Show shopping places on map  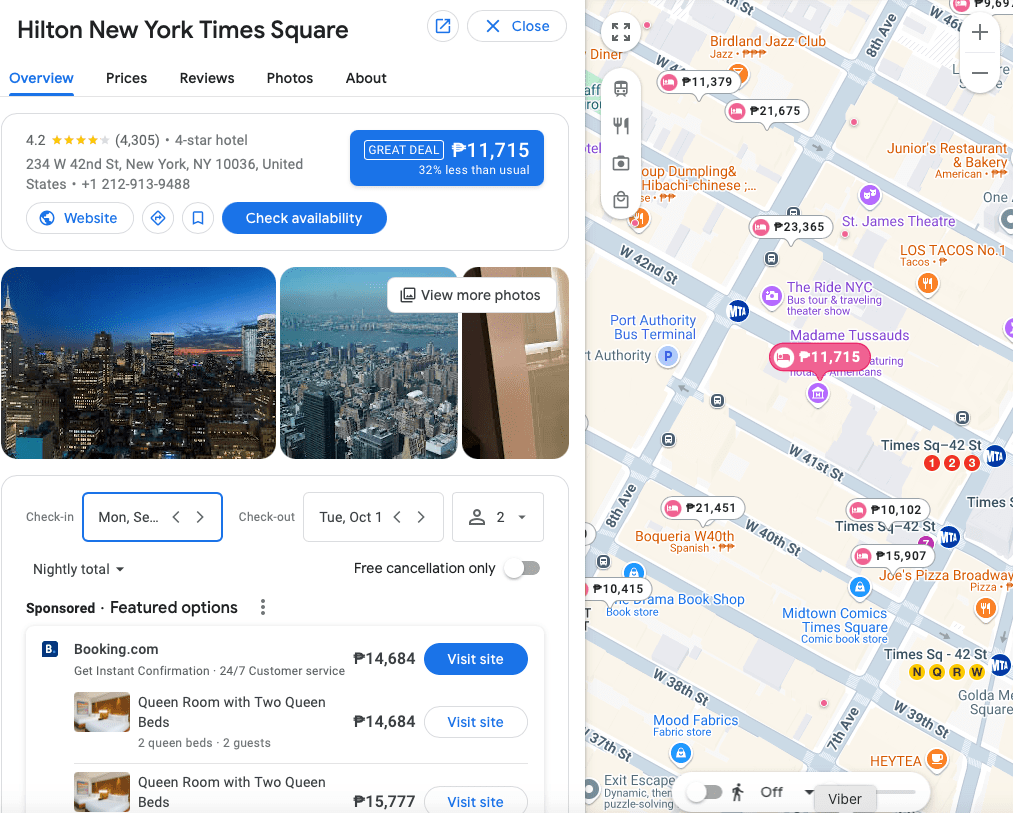click(x=621, y=200)
